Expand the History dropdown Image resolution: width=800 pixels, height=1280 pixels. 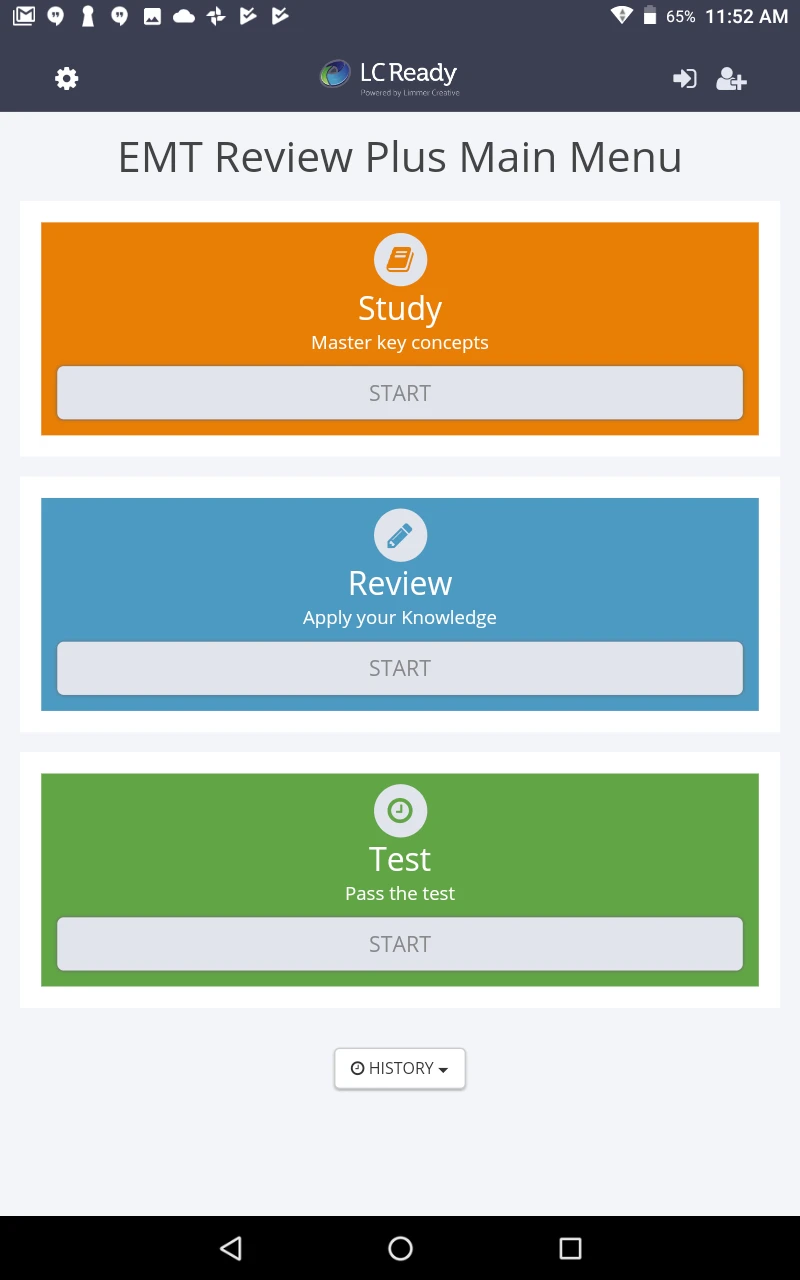tap(400, 1068)
